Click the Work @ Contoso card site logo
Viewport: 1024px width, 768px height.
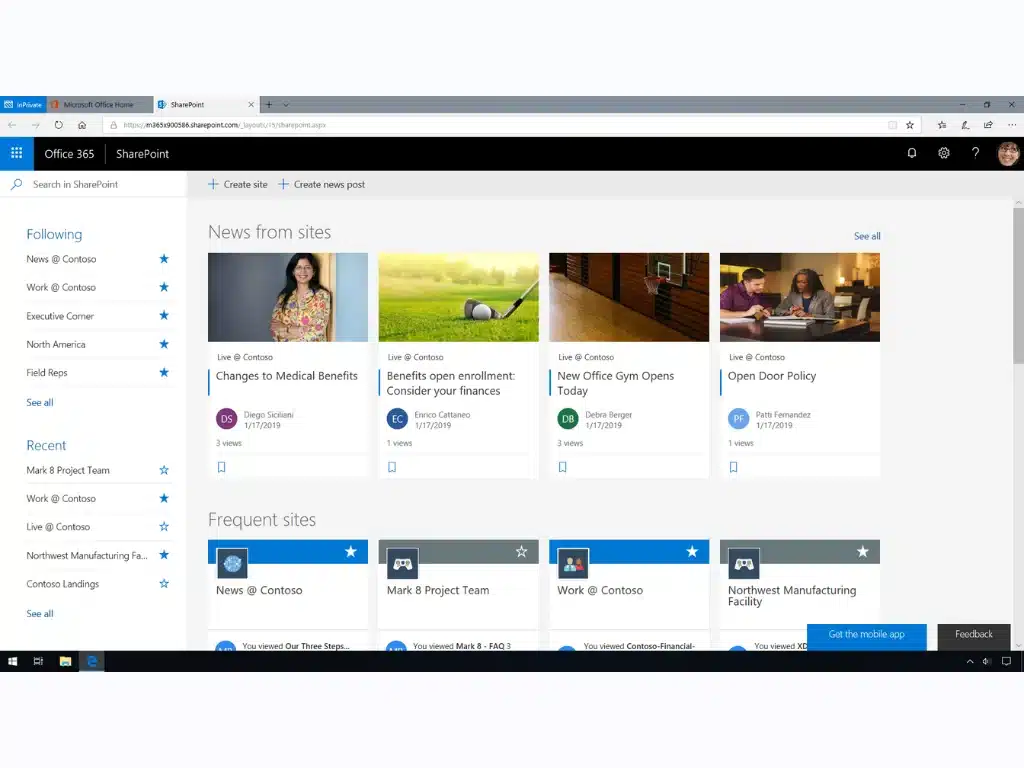coord(573,564)
